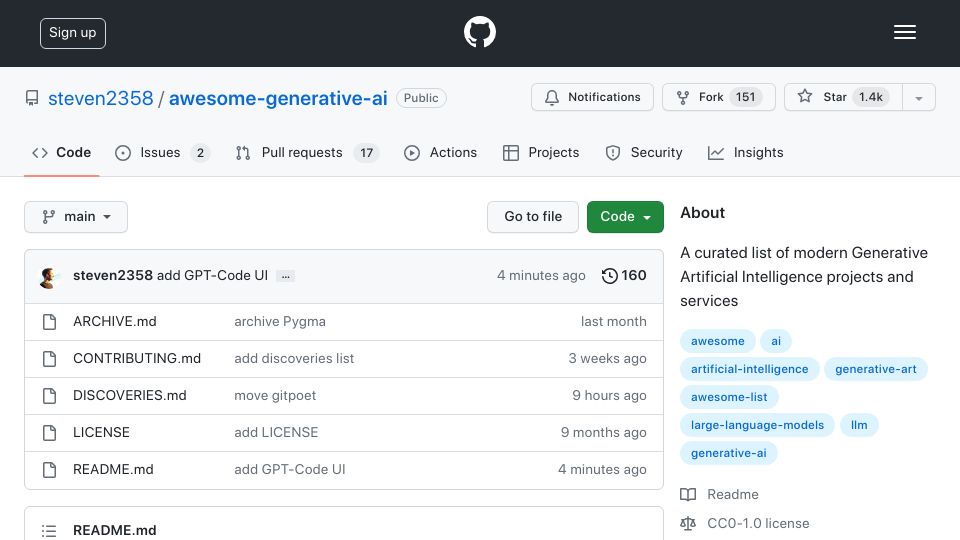Click the 'artificial-intelligence' topic tag
960x540 pixels.
pos(749,369)
